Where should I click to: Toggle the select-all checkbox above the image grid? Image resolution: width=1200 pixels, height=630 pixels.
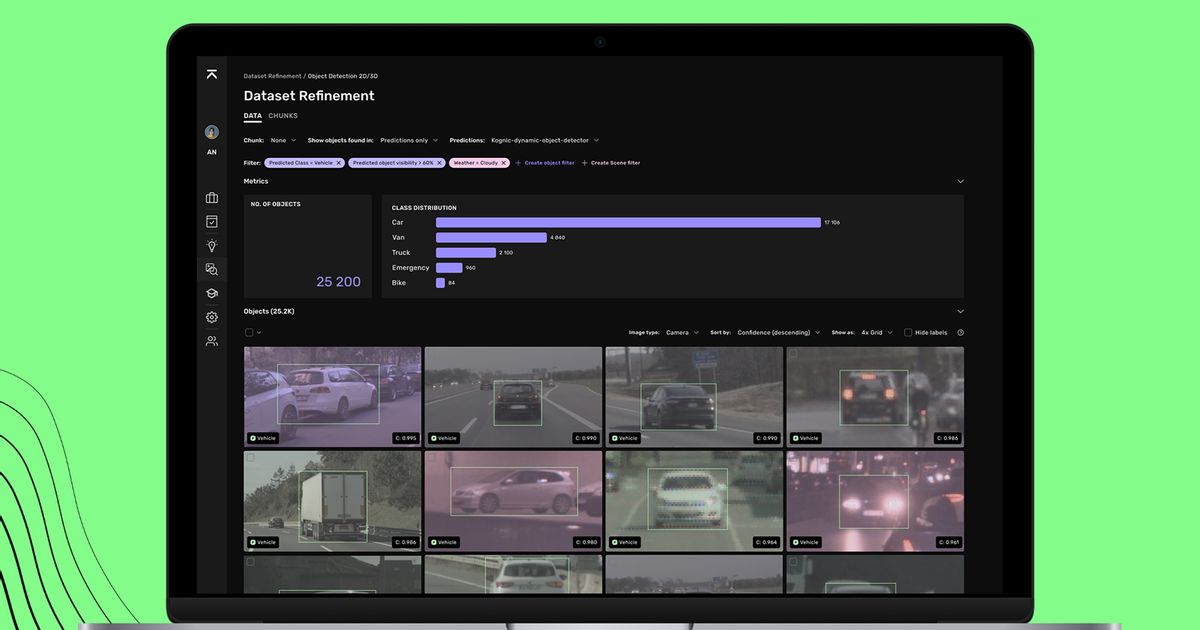(x=248, y=331)
